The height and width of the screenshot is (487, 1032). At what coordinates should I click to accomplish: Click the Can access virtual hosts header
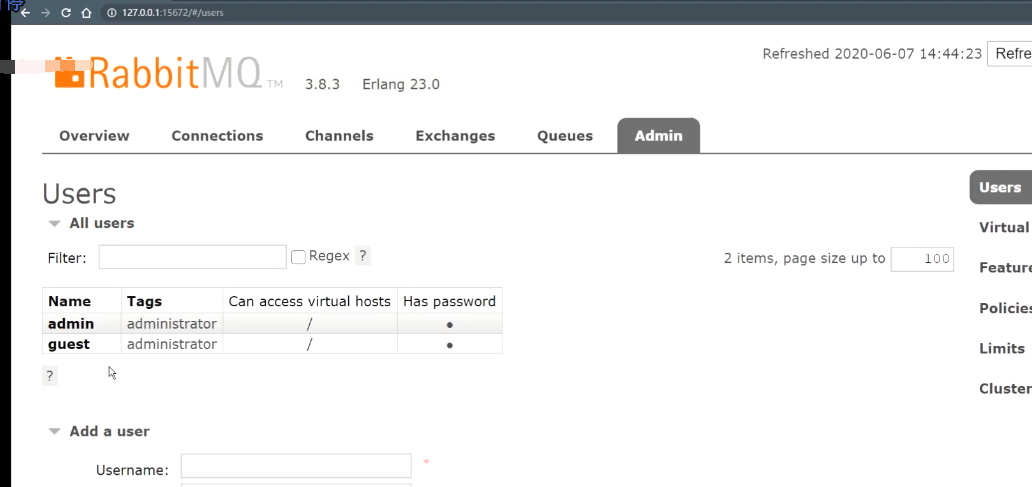[309, 301]
